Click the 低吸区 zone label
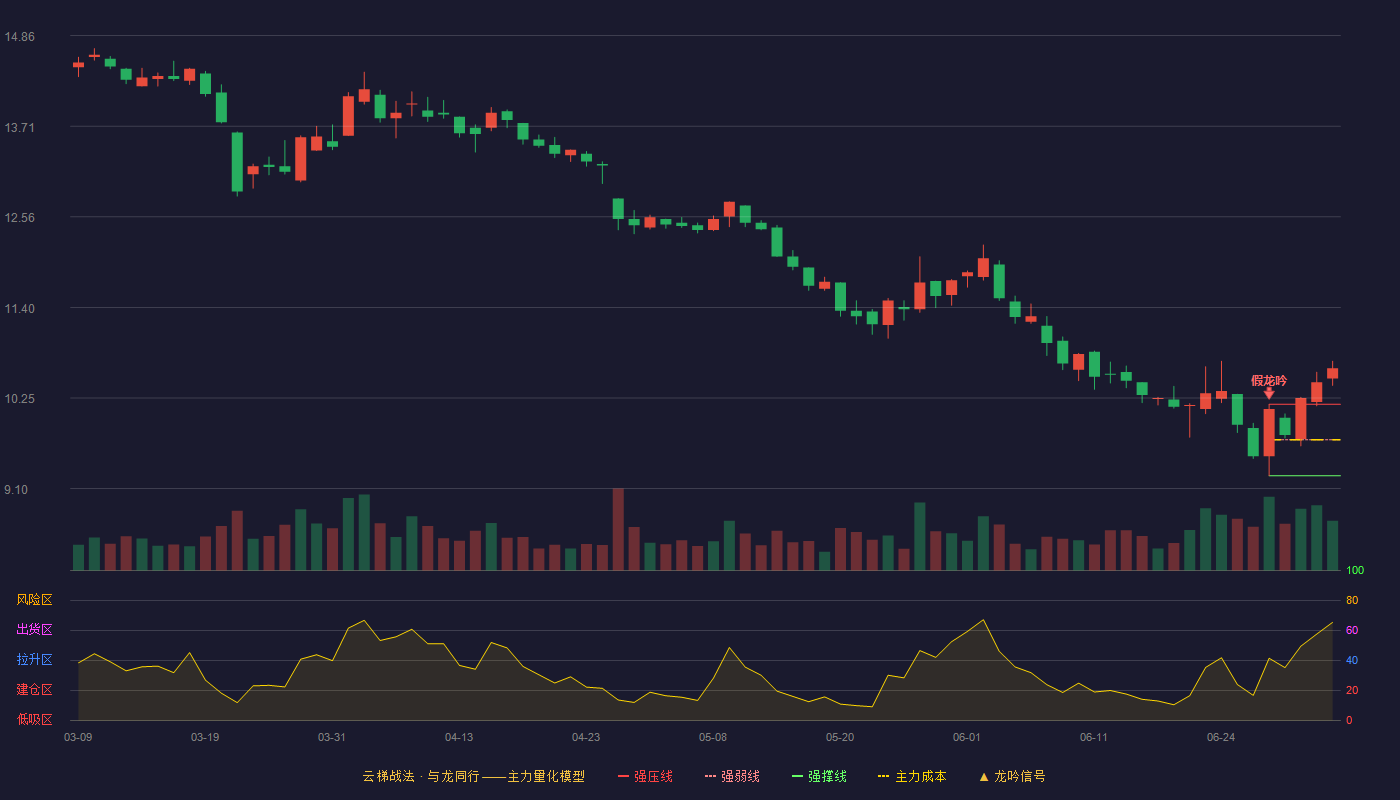The height and width of the screenshot is (800, 1400). point(34,719)
